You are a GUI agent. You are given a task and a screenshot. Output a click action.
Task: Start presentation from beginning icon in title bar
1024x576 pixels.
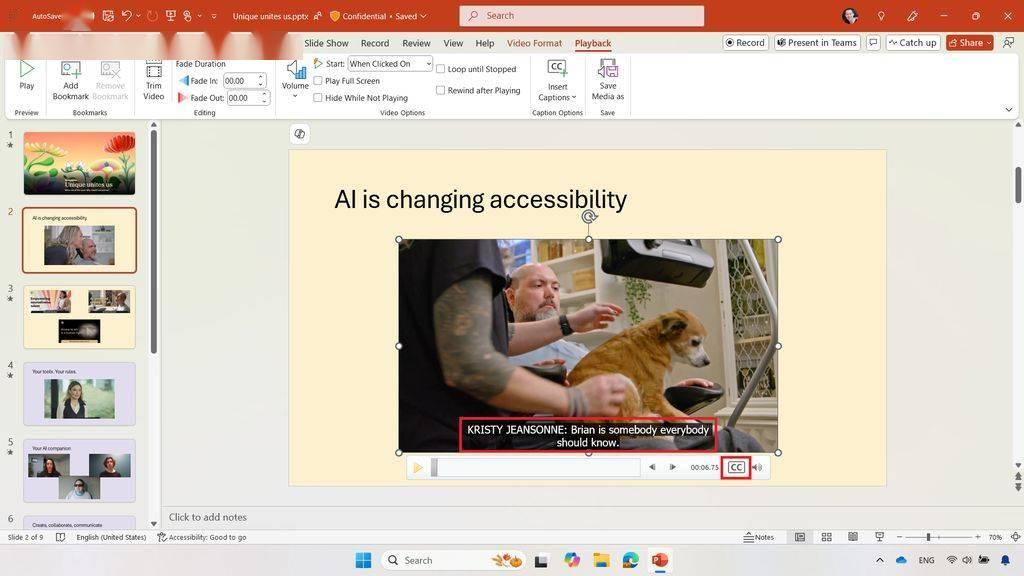point(170,16)
